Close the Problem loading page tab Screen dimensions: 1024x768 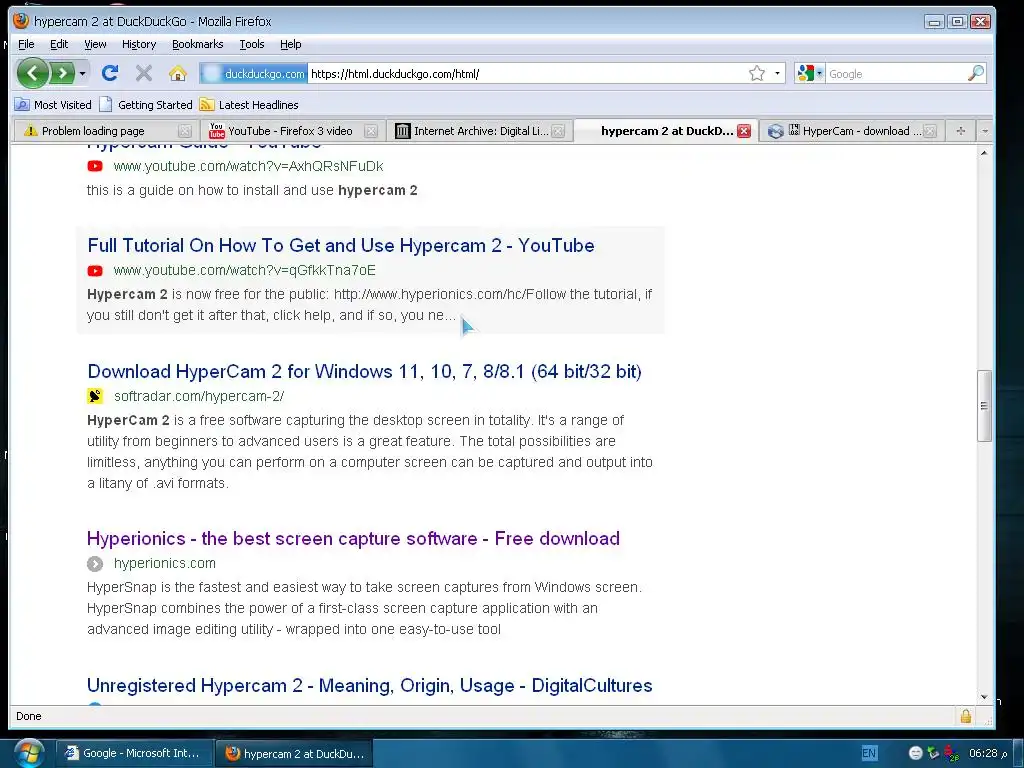point(185,131)
